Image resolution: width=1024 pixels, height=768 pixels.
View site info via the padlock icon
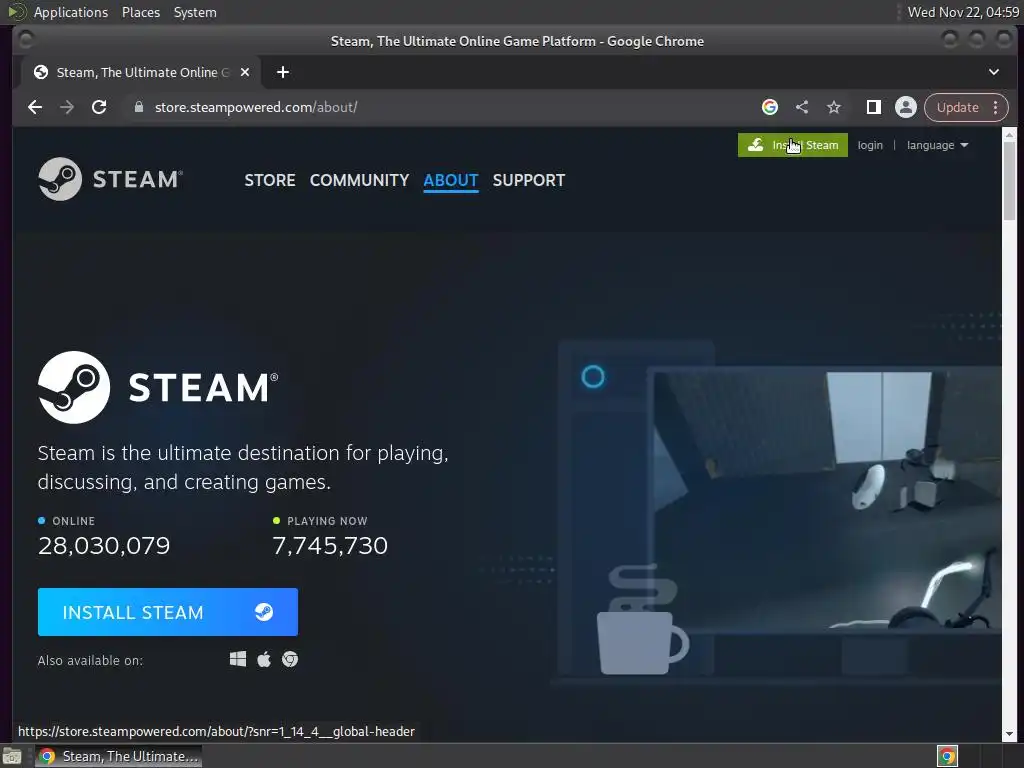click(x=138, y=107)
